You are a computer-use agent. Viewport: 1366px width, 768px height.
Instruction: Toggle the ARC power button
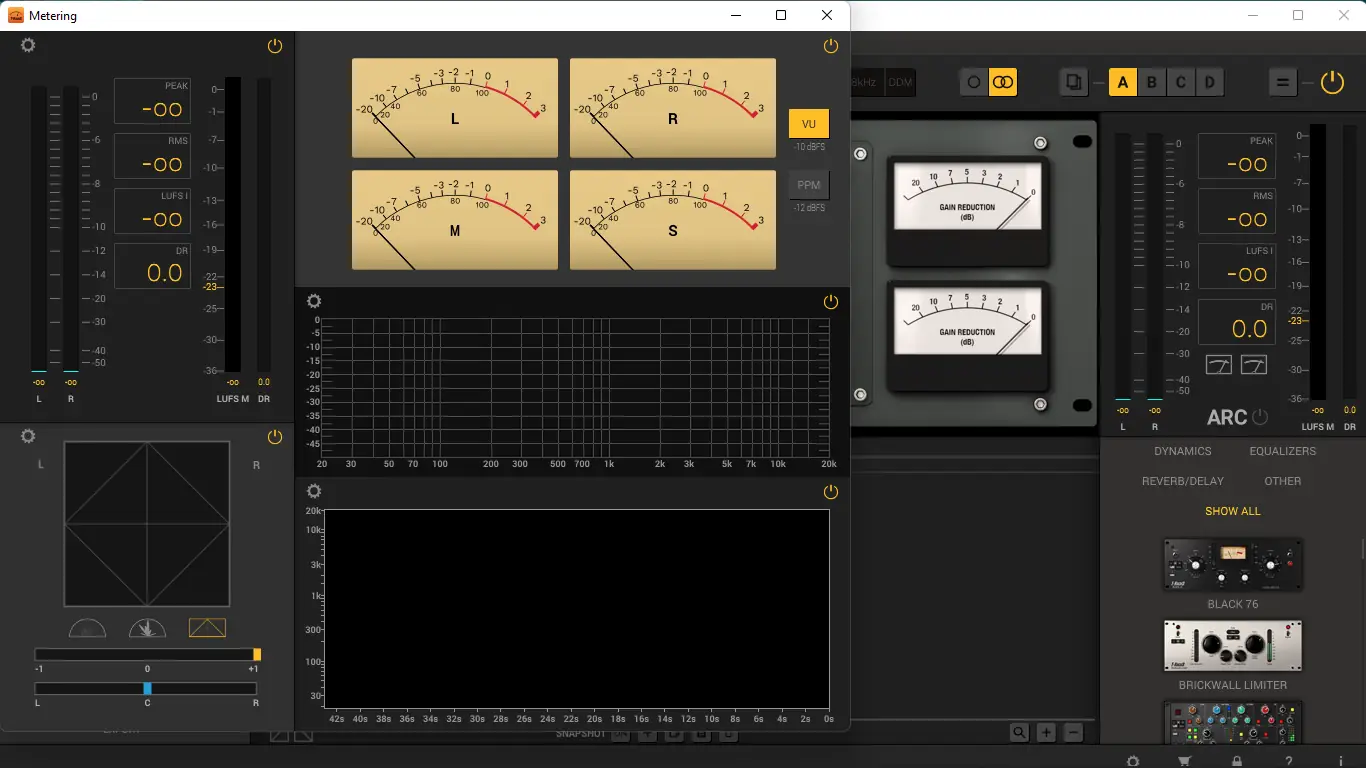(x=1260, y=417)
